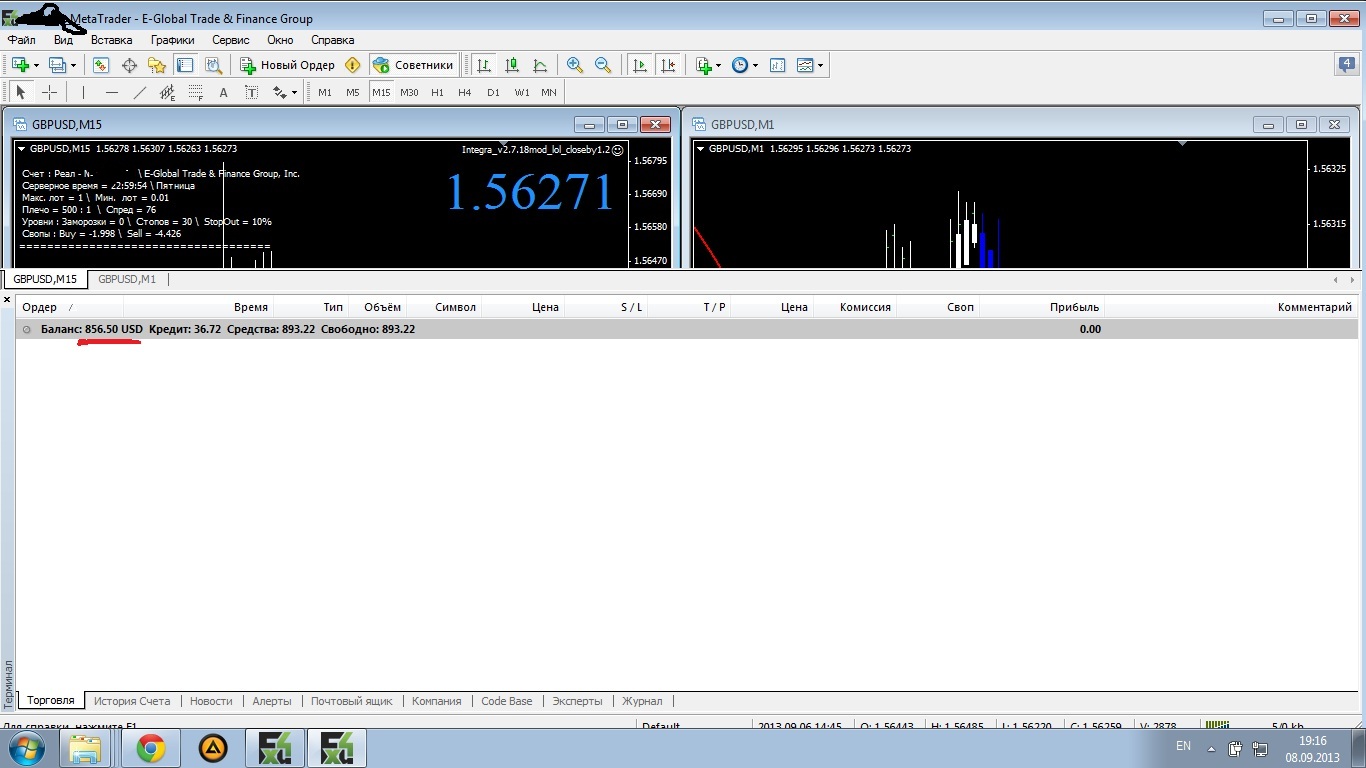The image size is (1366, 768).
Task: Open the Strategy Tester icon
Action: click(213, 65)
